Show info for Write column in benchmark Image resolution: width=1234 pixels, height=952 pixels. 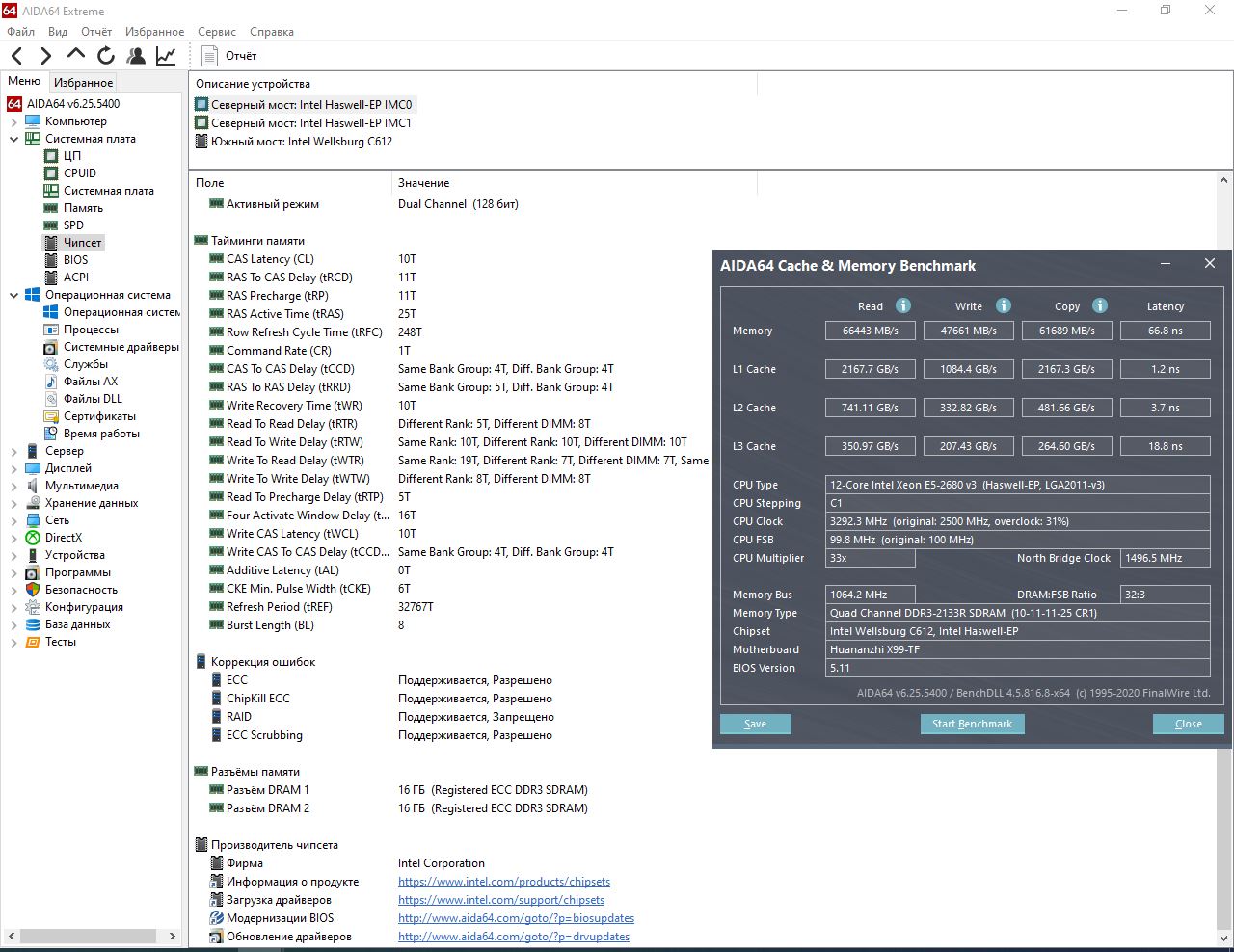pos(1004,305)
